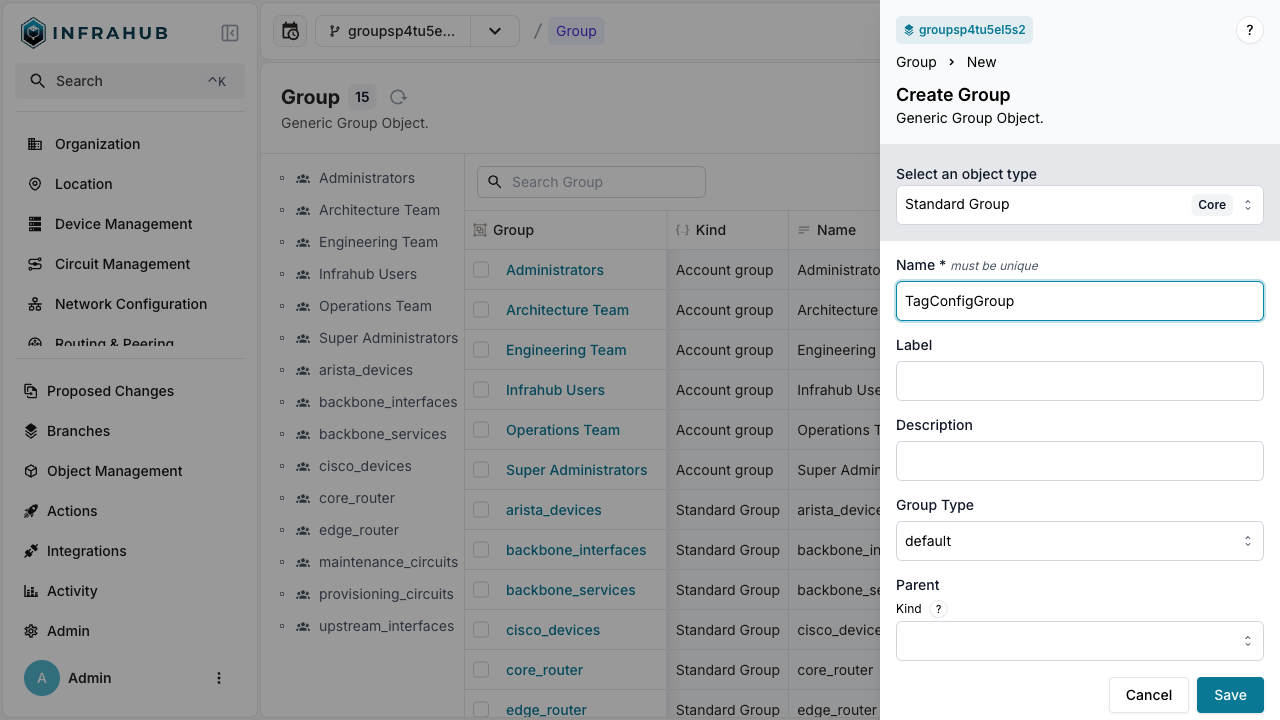This screenshot has height=720, width=1280.
Task: Open the Group Type dropdown
Action: click(x=1079, y=541)
